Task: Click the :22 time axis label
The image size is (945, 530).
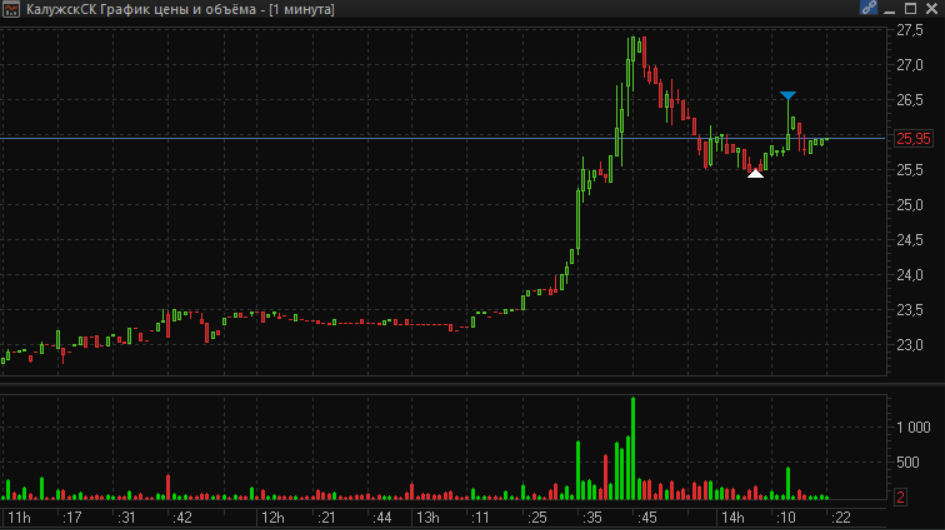Action: pyautogui.click(x=841, y=517)
